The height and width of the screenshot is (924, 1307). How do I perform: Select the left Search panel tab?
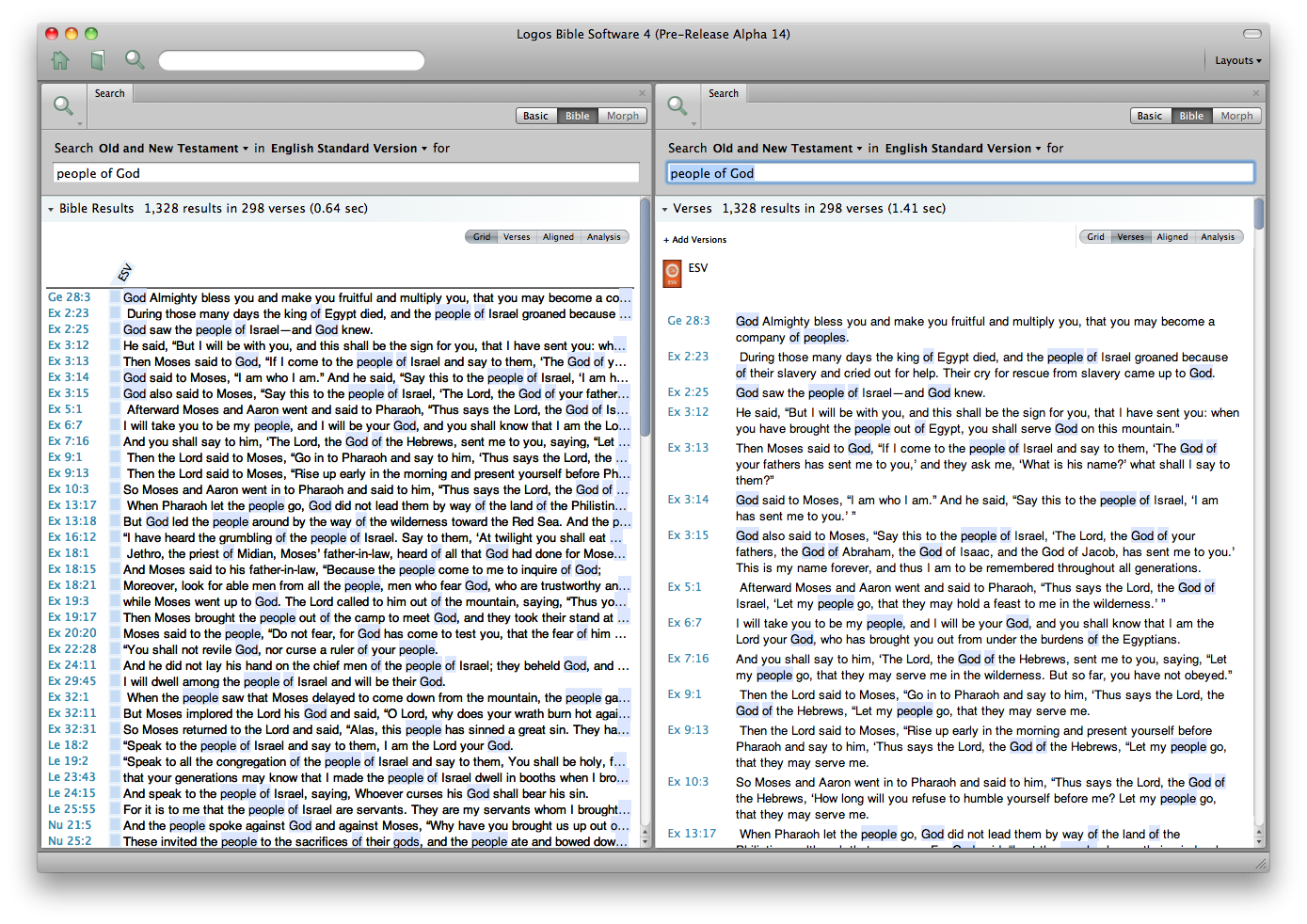[110, 93]
